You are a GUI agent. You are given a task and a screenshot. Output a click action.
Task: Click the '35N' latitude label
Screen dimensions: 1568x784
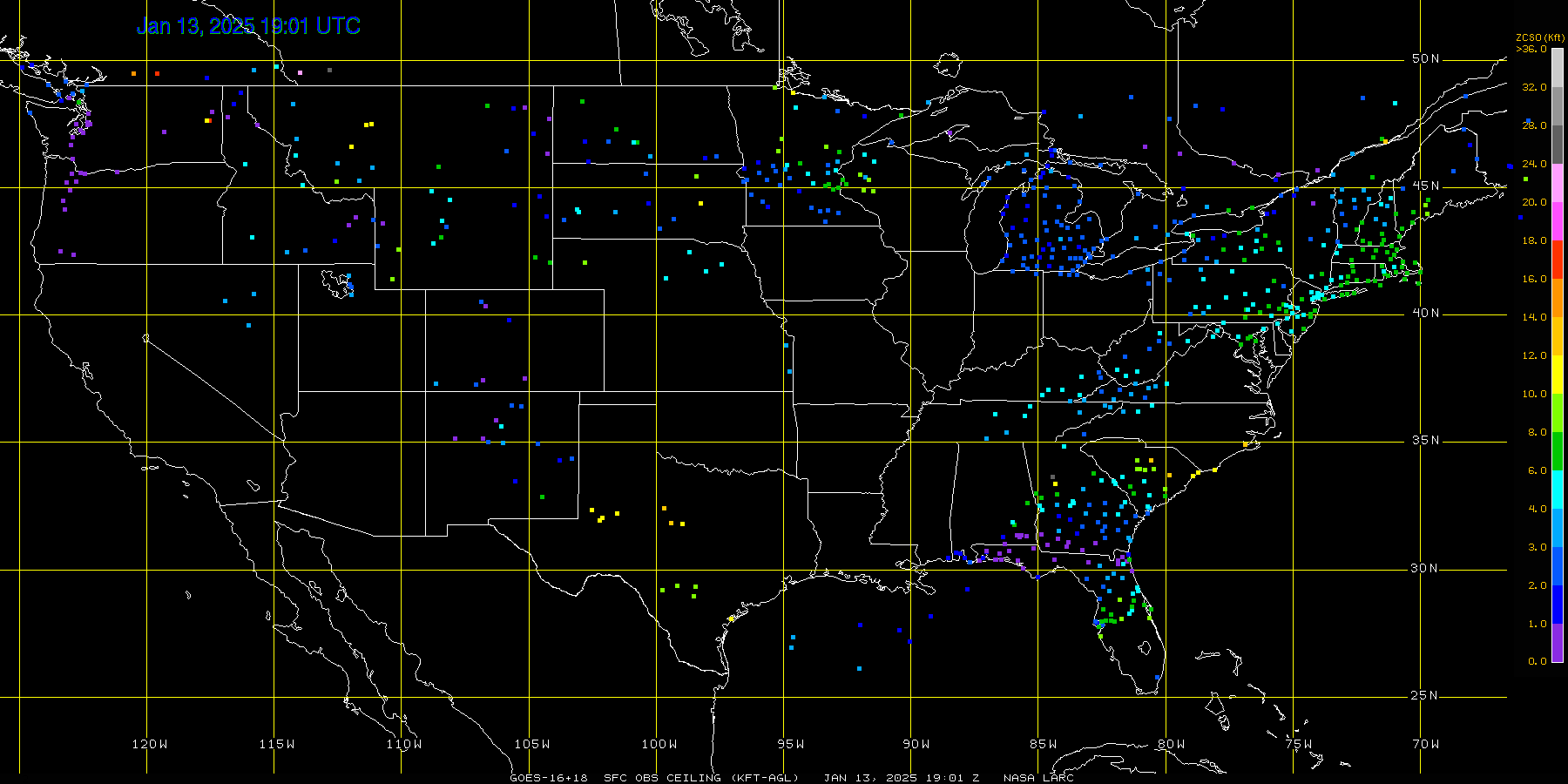coord(1426,440)
